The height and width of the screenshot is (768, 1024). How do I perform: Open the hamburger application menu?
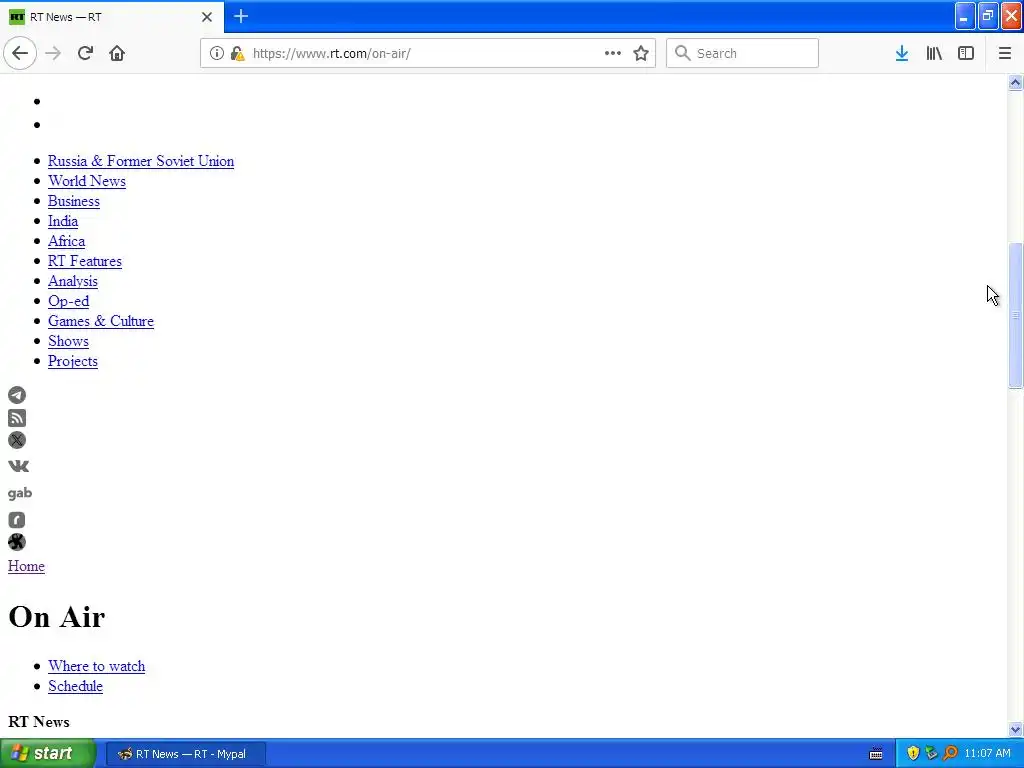pyautogui.click(x=1004, y=53)
